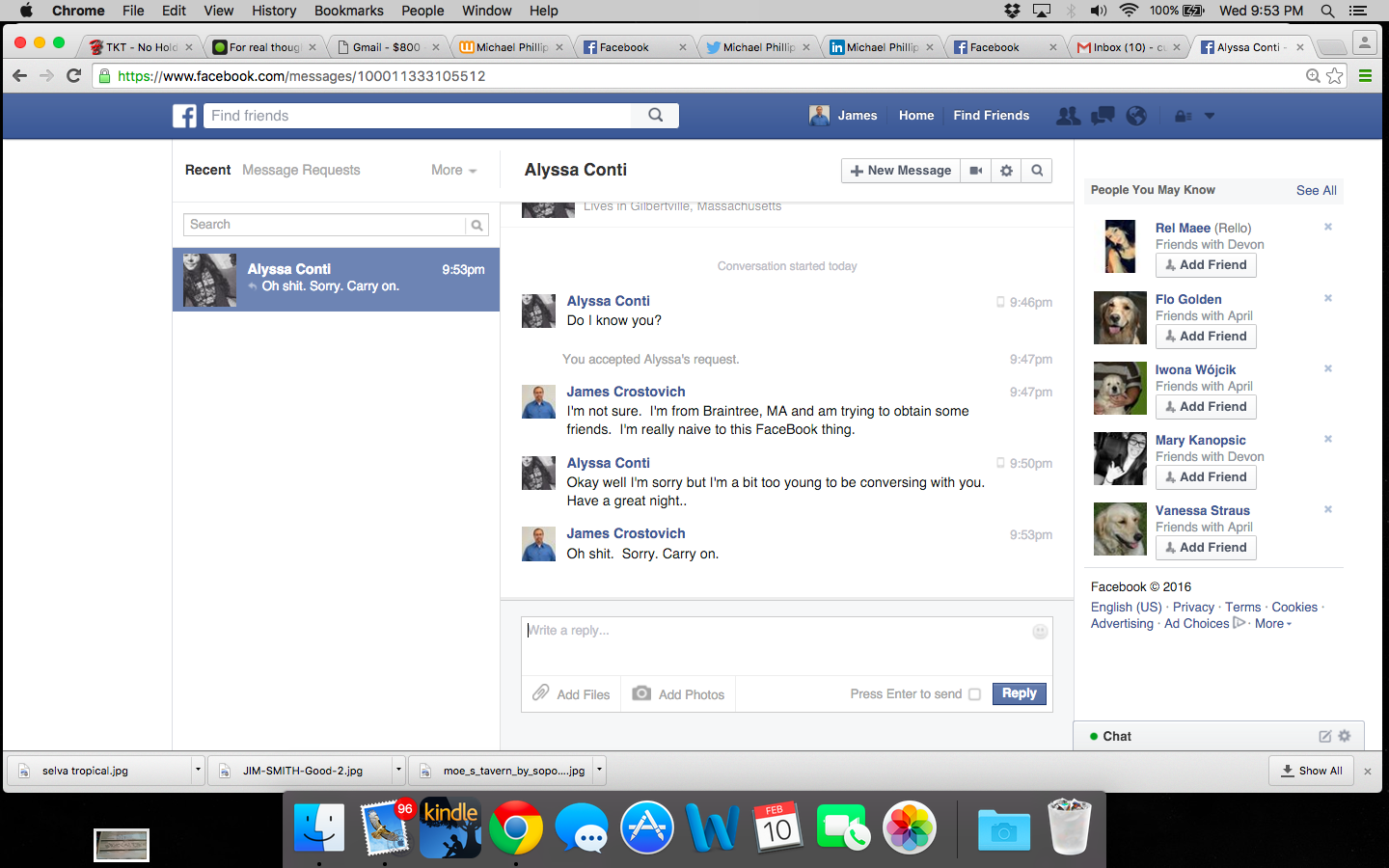Open dropdown for JIM-SMITH-Good-2.jpg download

click(x=398, y=770)
